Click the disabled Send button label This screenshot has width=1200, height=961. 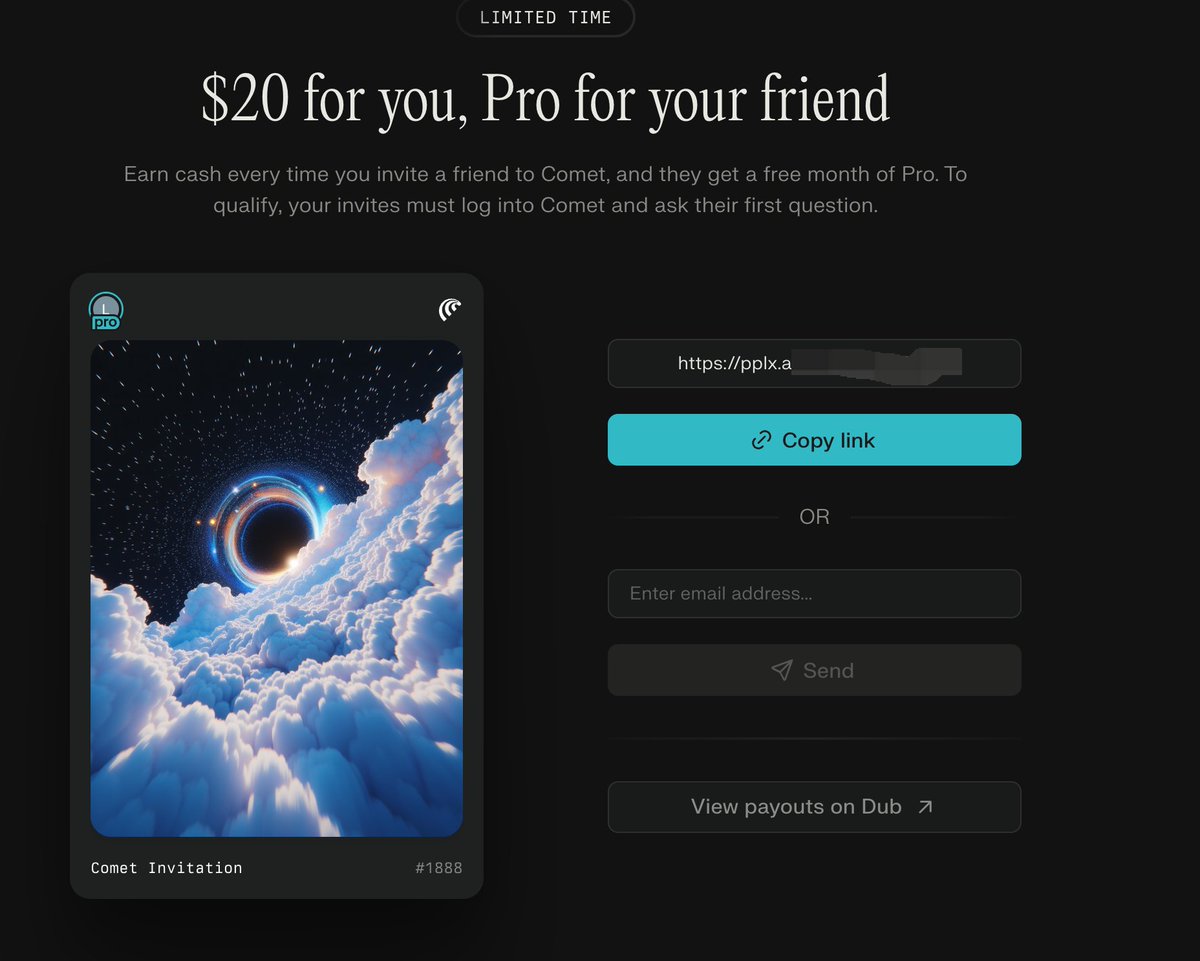[828, 670]
